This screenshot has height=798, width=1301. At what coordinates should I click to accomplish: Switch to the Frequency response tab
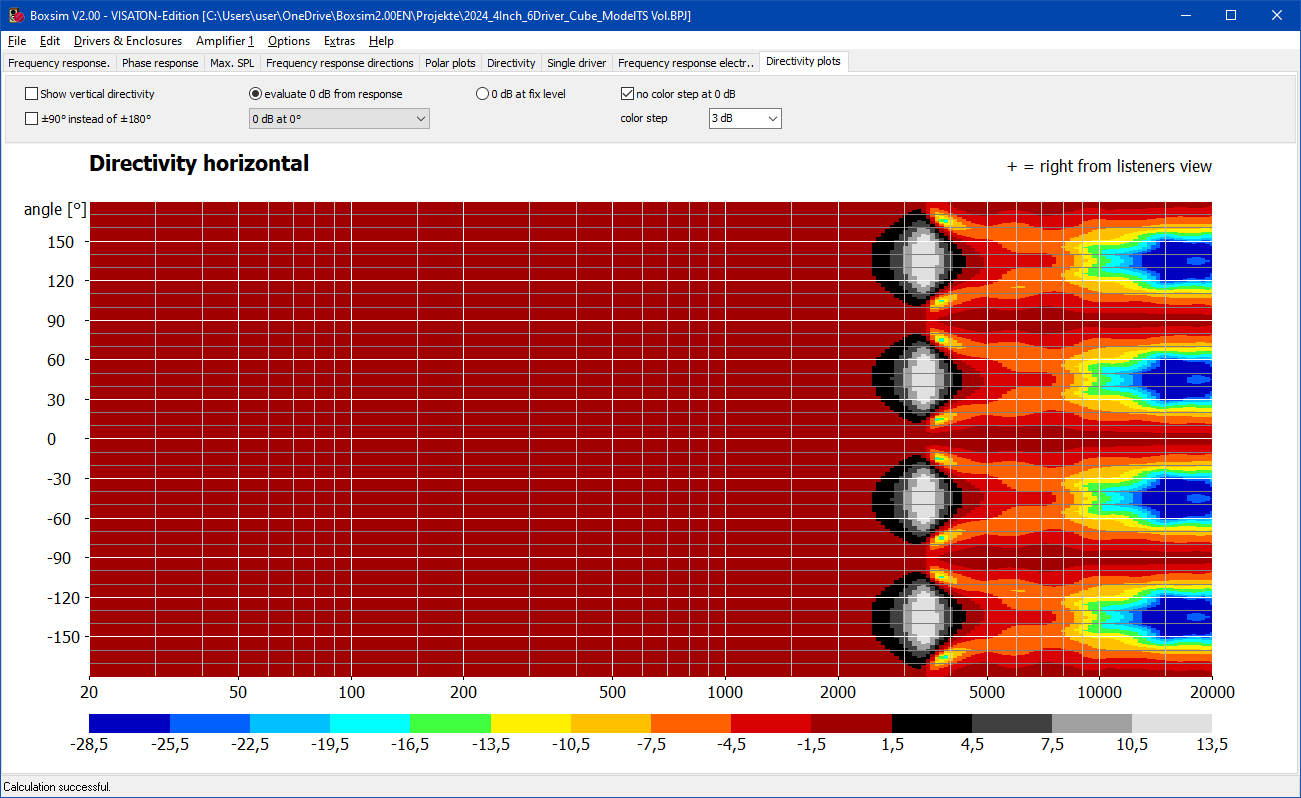59,63
